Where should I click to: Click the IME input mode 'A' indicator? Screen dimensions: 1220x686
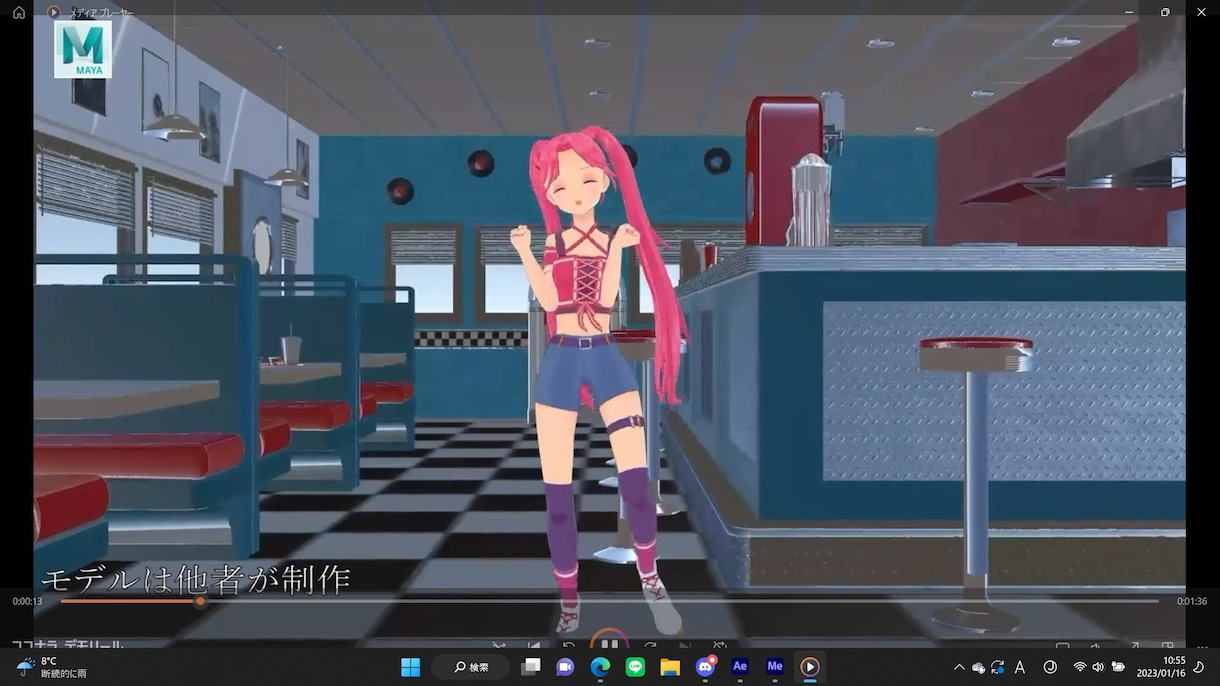point(1020,667)
